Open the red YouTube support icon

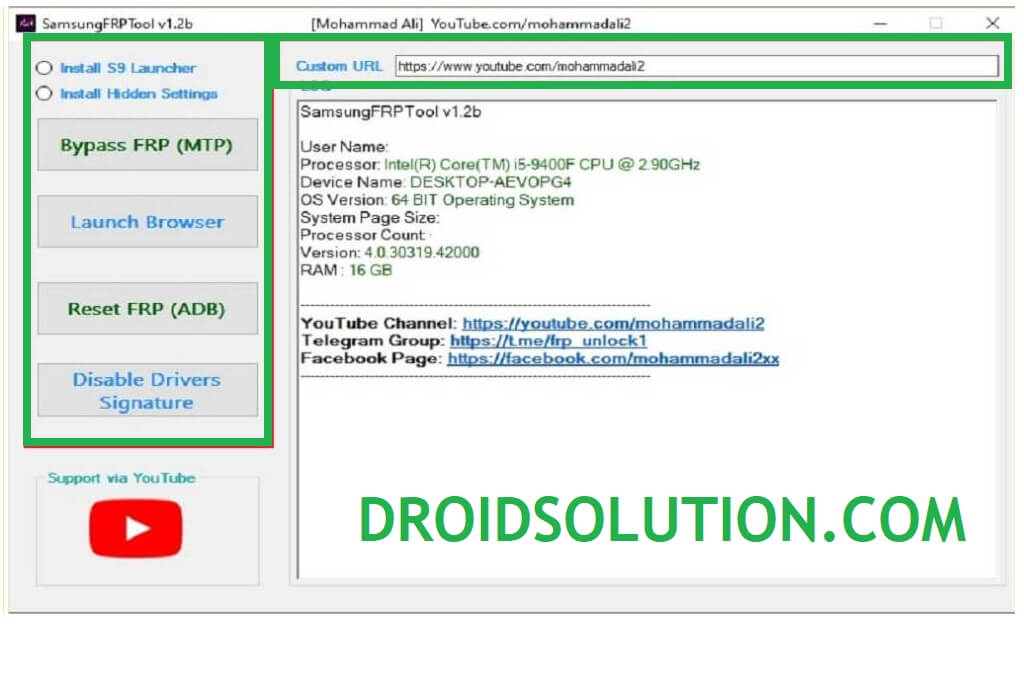136,528
